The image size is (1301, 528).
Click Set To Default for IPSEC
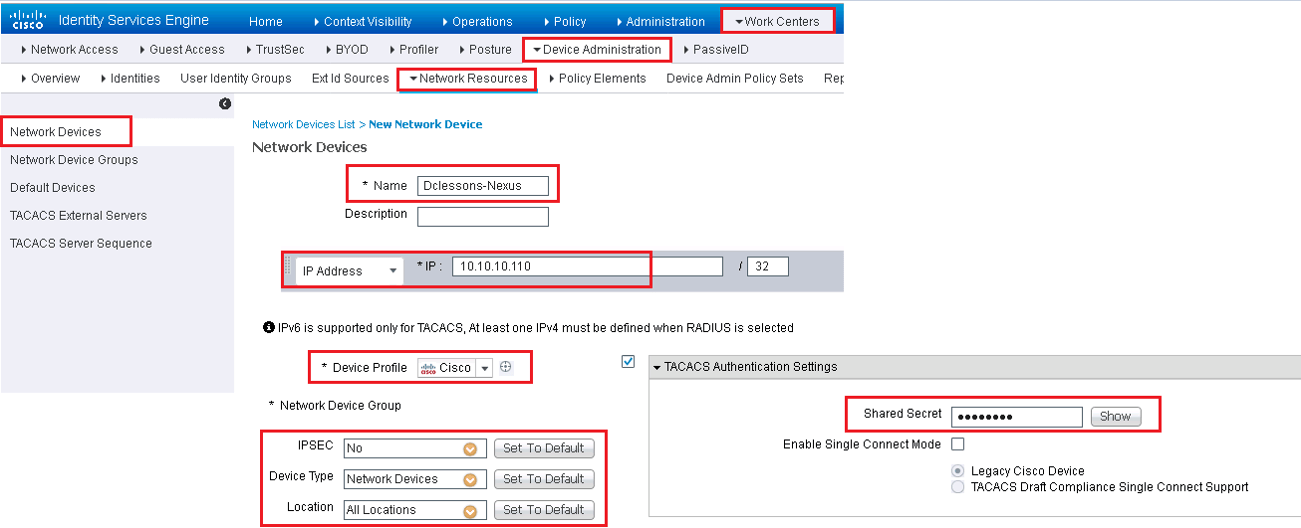tap(544, 449)
